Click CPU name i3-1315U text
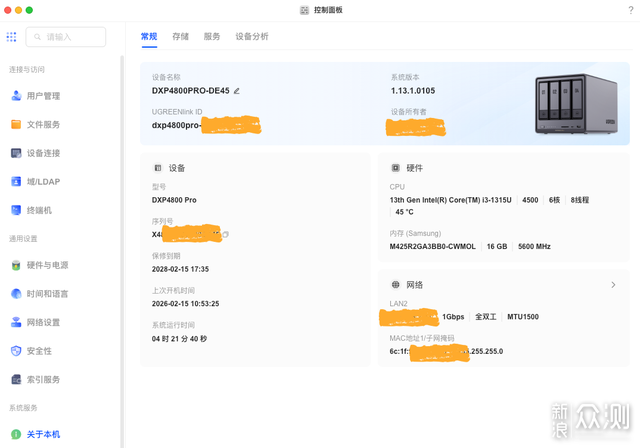640x448 pixels. pyautogui.click(x=451, y=200)
